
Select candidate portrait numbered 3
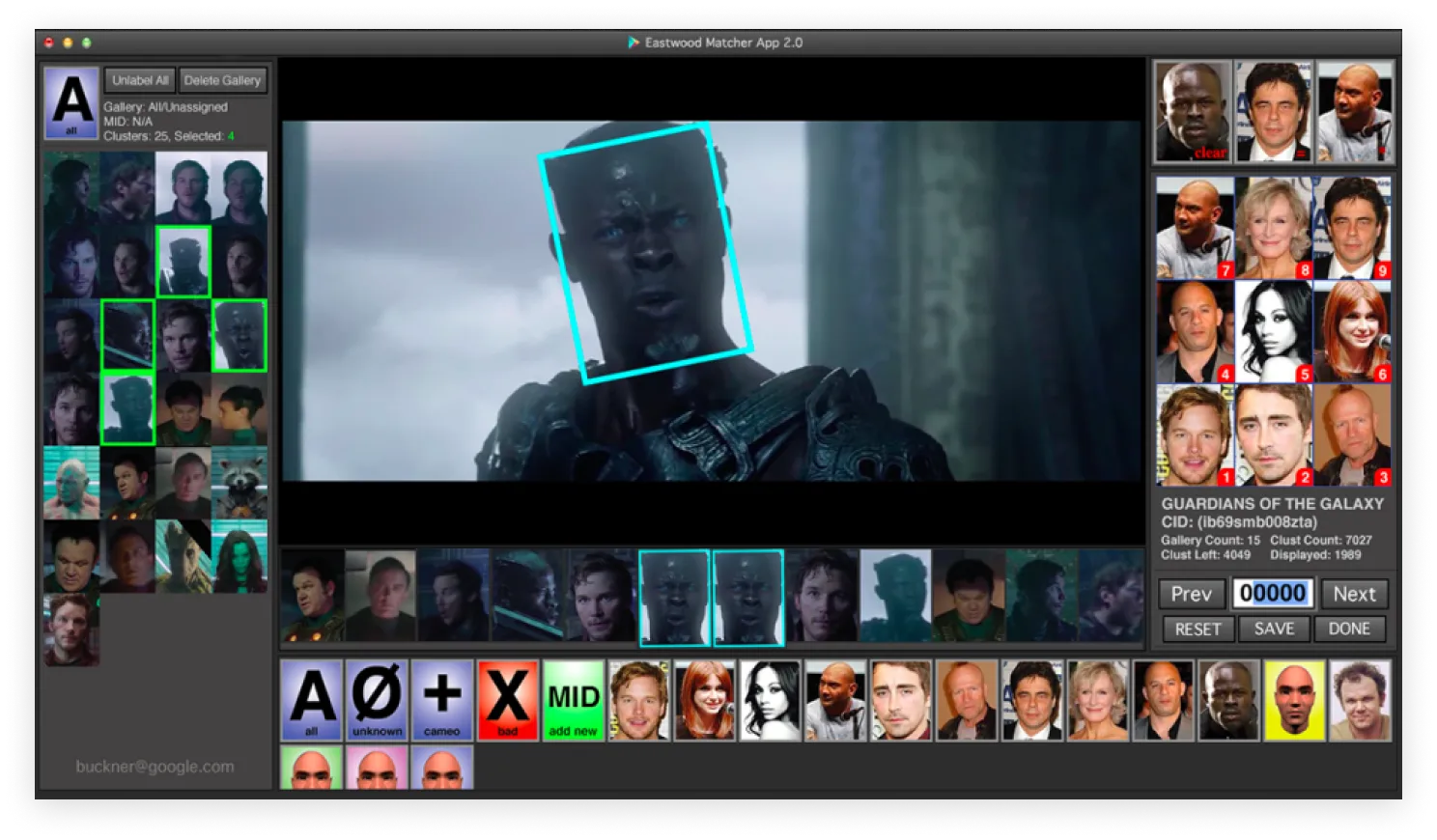(x=1352, y=434)
